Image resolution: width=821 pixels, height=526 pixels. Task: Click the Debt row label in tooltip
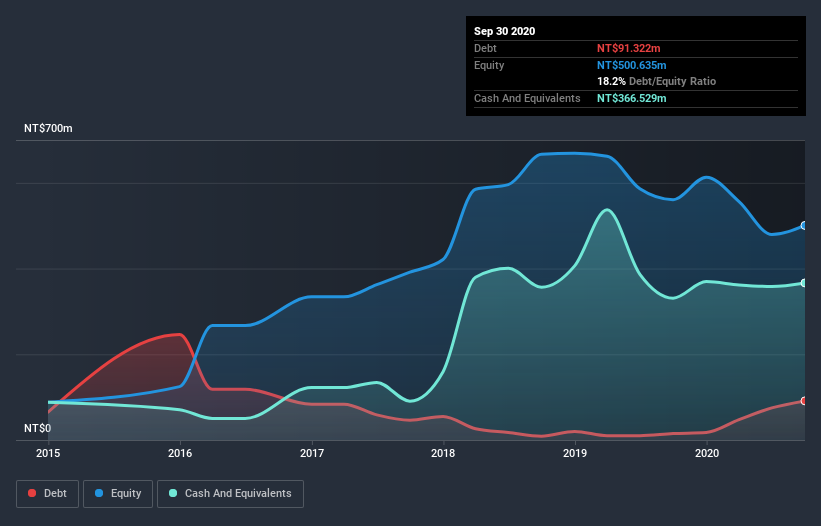[x=485, y=48]
